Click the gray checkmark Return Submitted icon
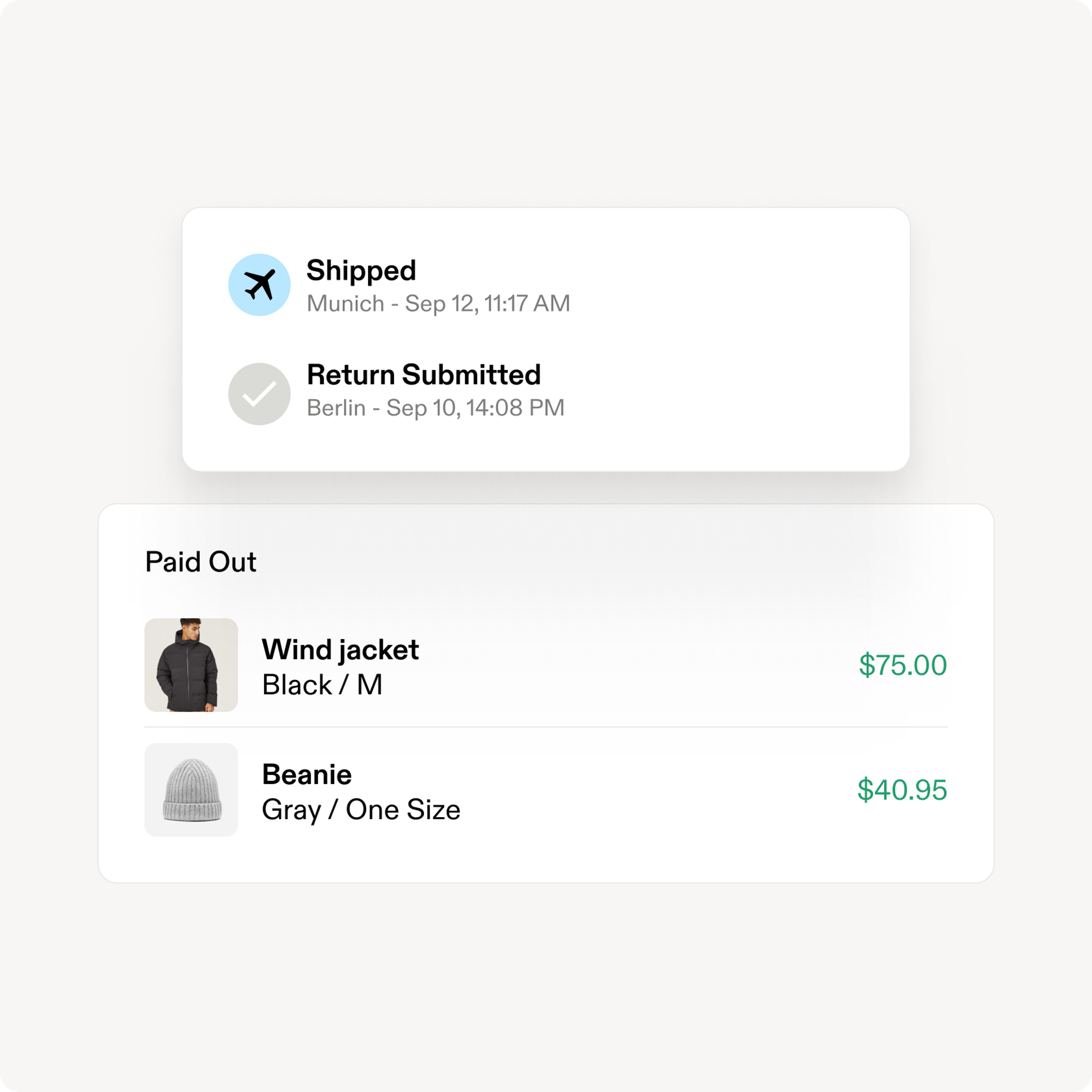1092x1092 pixels. [x=259, y=394]
